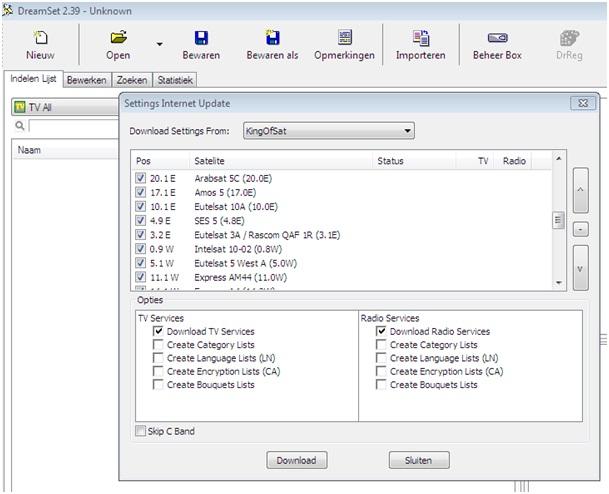Click the satellite list scroll-down arrow

tap(559, 283)
